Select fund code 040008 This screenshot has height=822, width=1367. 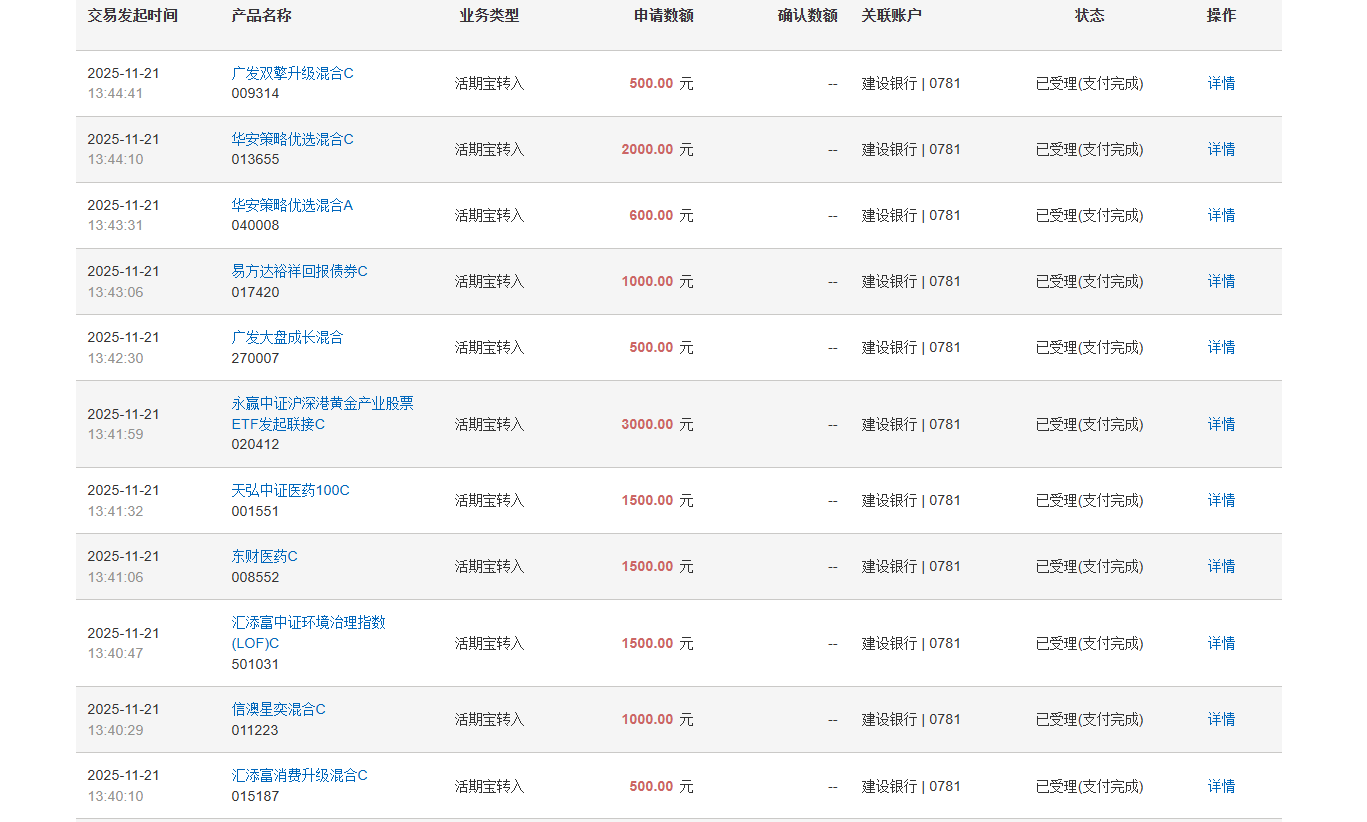255,225
